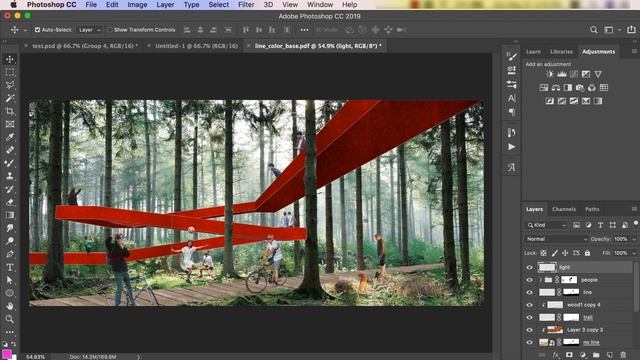Select the Magic Wand tool

10,98
